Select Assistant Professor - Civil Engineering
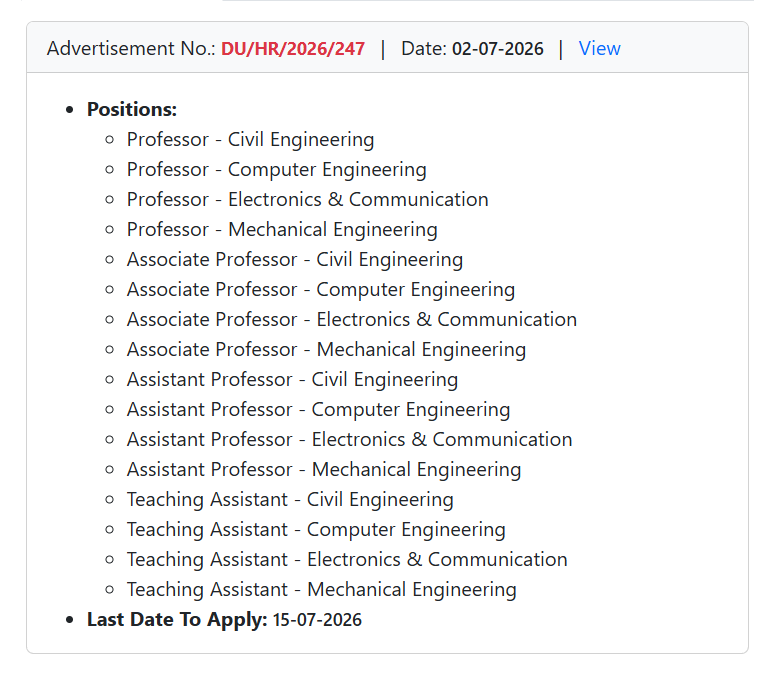 click(293, 380)
